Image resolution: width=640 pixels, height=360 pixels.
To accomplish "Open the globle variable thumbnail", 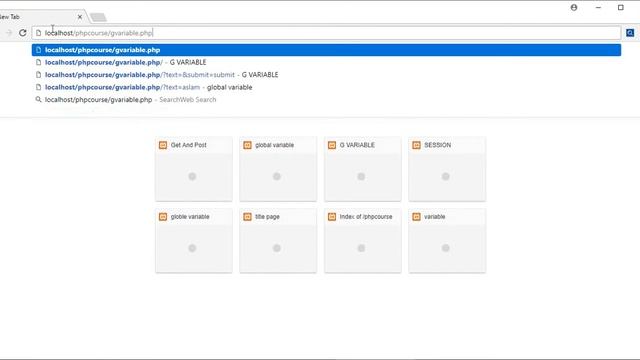I will coord(193,240).
